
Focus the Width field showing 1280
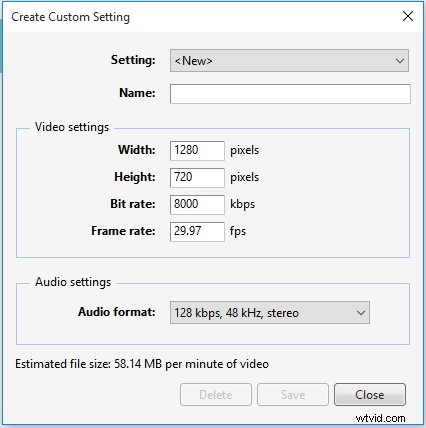coord(197,150)
